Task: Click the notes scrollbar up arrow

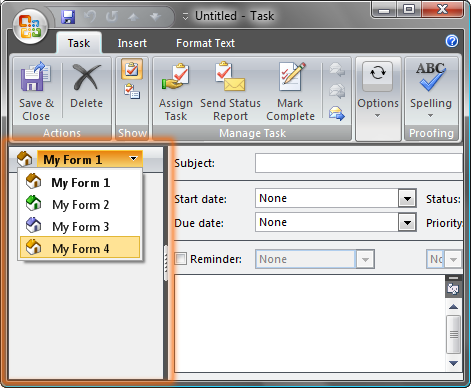Action: (x=453, y=307)
